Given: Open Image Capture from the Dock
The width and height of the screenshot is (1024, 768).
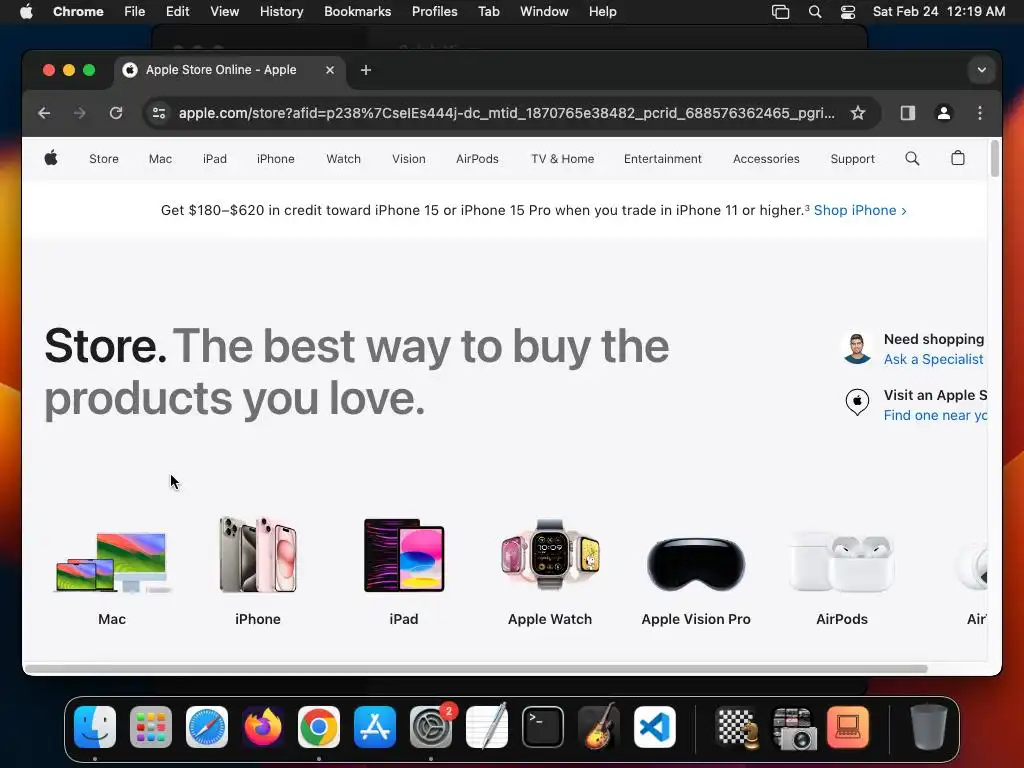Looking at the screenshot, I should pyautogui.click(x=793, y=727).
